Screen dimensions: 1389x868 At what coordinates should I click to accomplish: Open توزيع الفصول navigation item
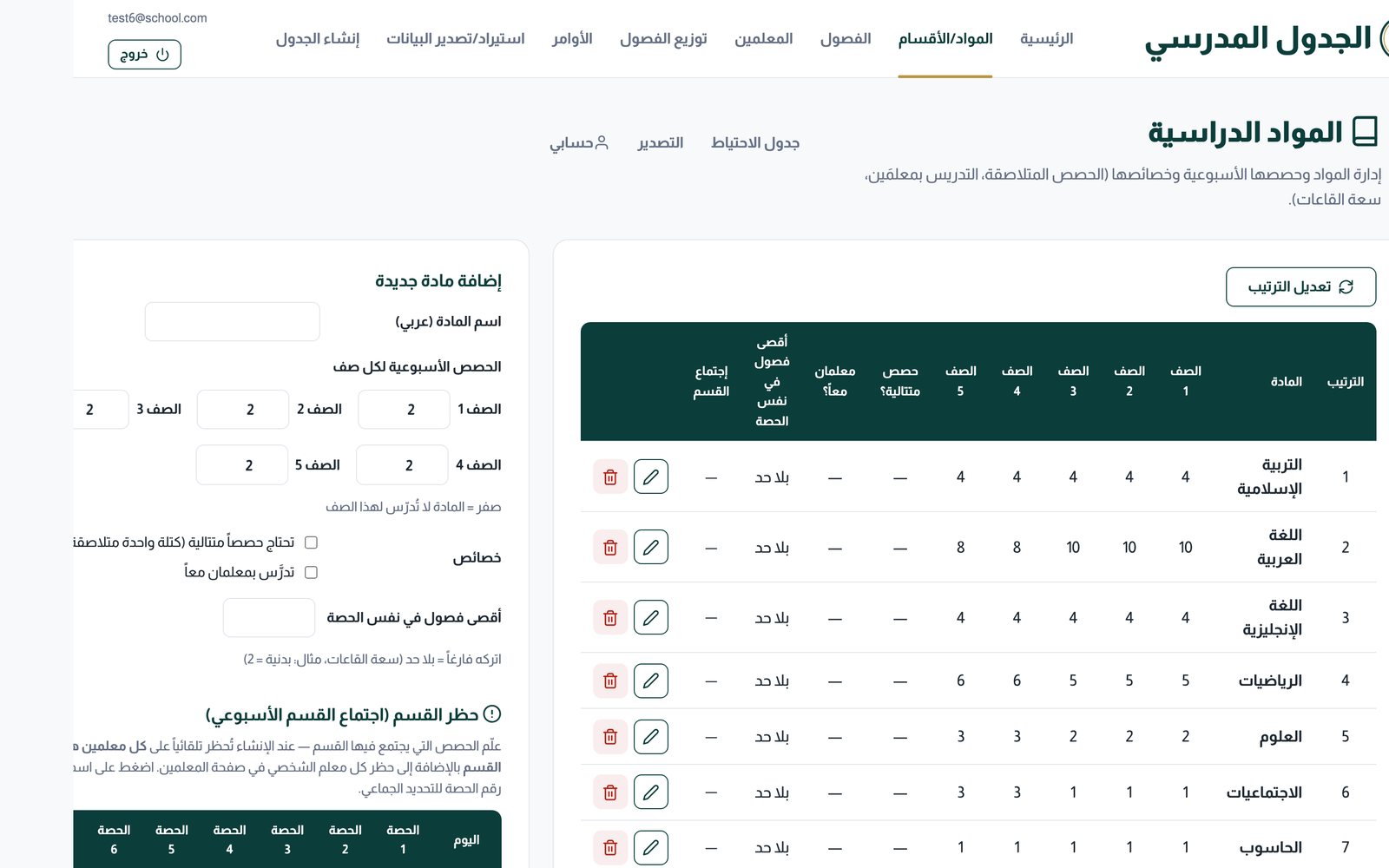[663, 38]
